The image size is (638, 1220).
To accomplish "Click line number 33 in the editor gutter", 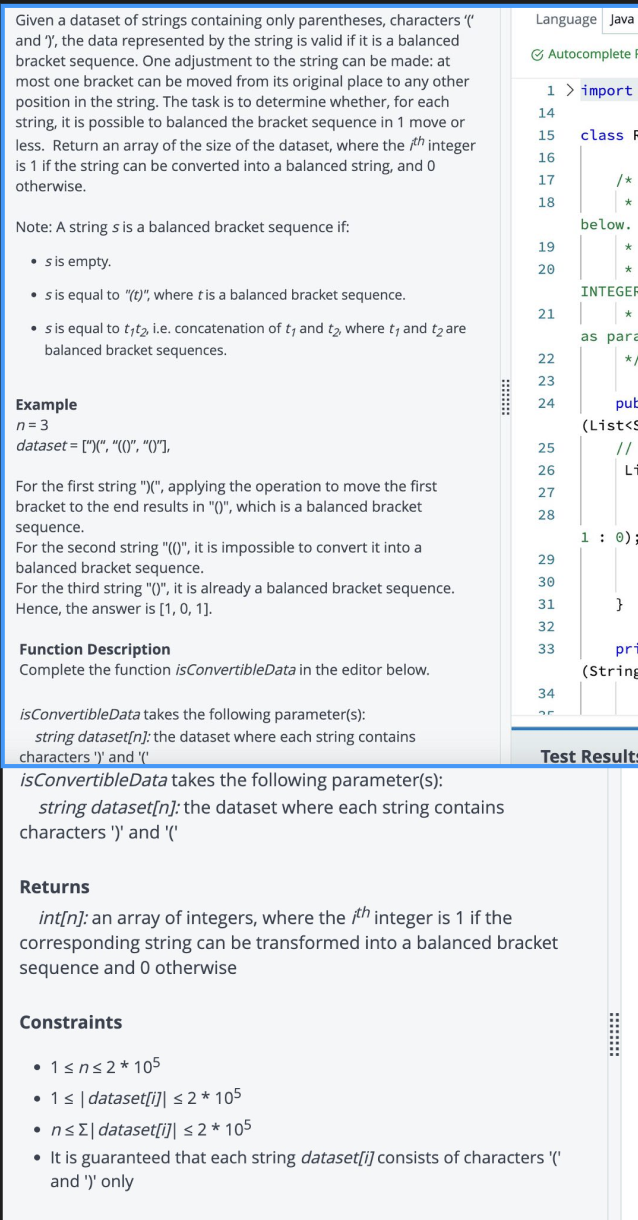I will pos(546,649).
